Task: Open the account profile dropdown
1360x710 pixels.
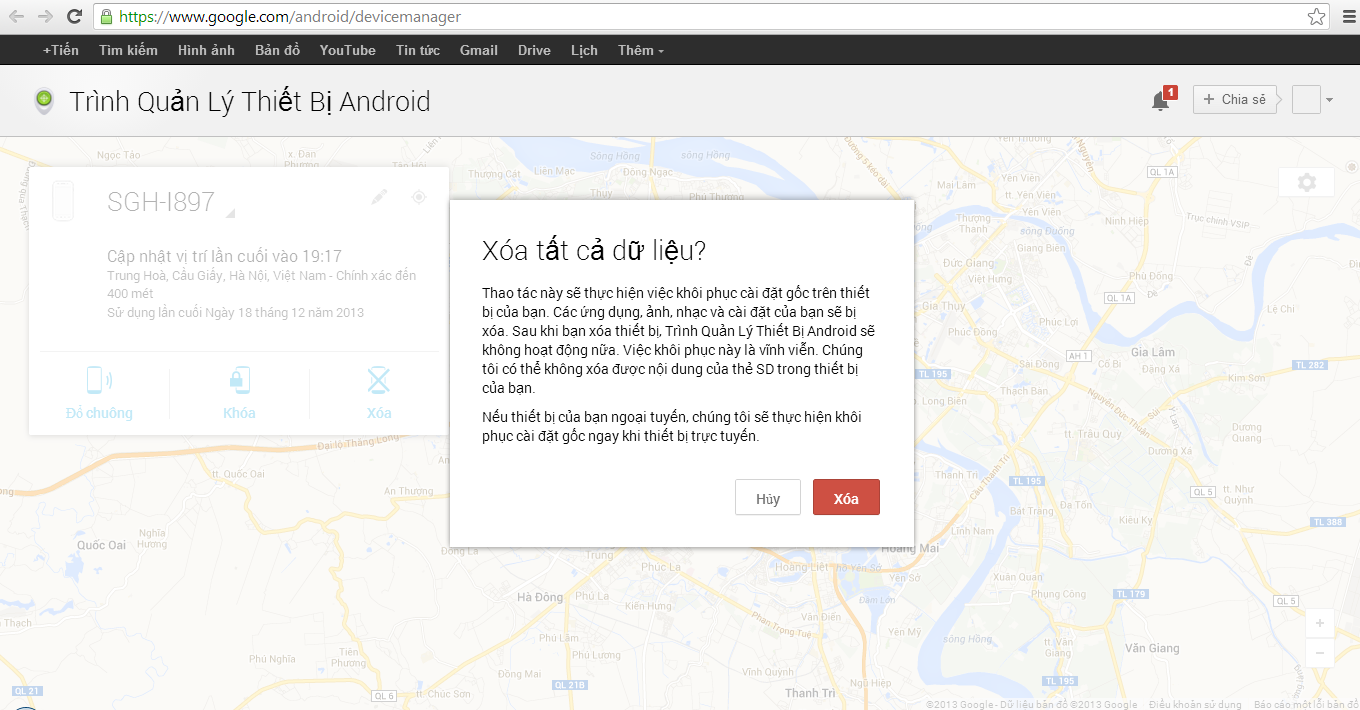Action: point(1315,99)
